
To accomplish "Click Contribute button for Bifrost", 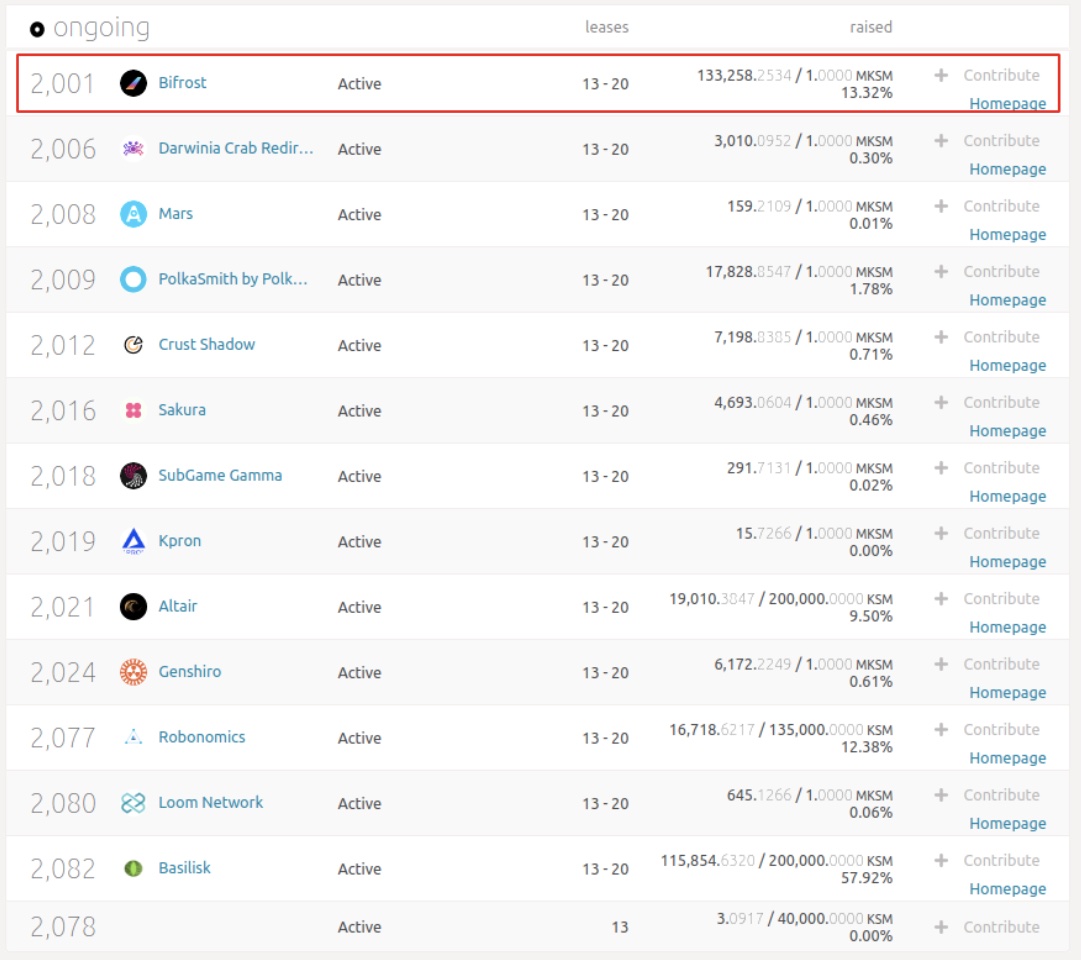I will (x=987, y=75).
